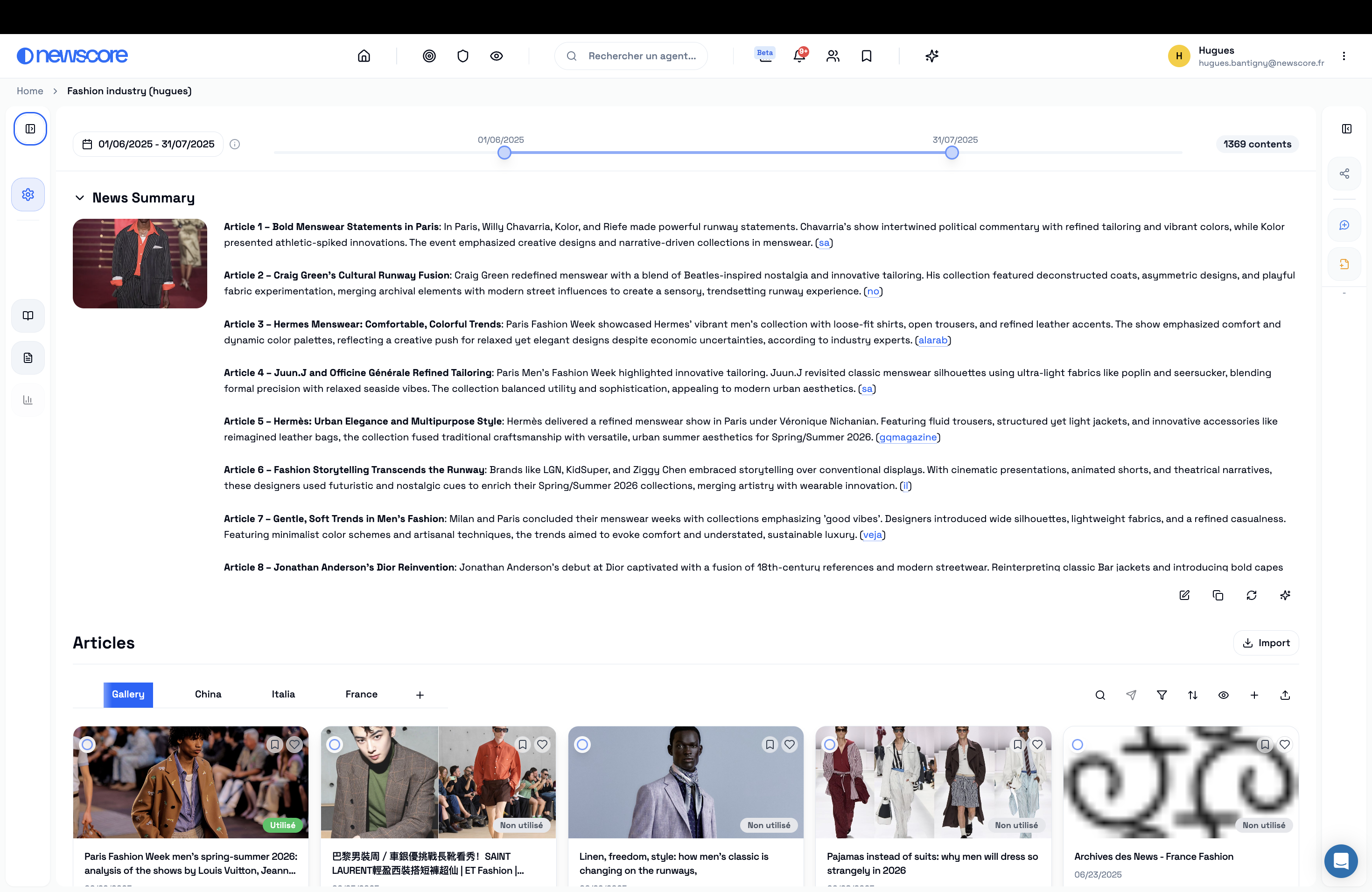Open the date range picker 01/06/2025 - 31/07/2025
Viewport: 1372px width, 892px height.
(148, 144)
